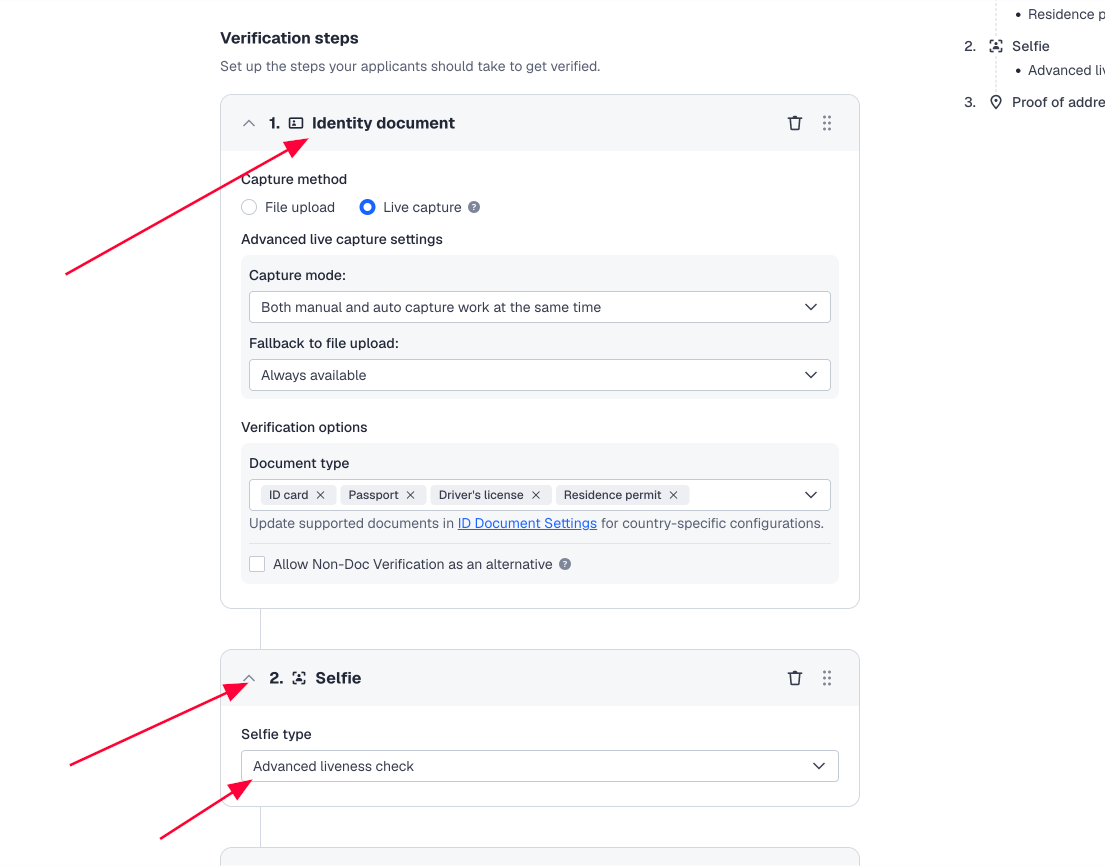The height and width of the screenshot is (866, 1105).
Task: Show help for Non-Doc Verification option
Action: (565, 564)
